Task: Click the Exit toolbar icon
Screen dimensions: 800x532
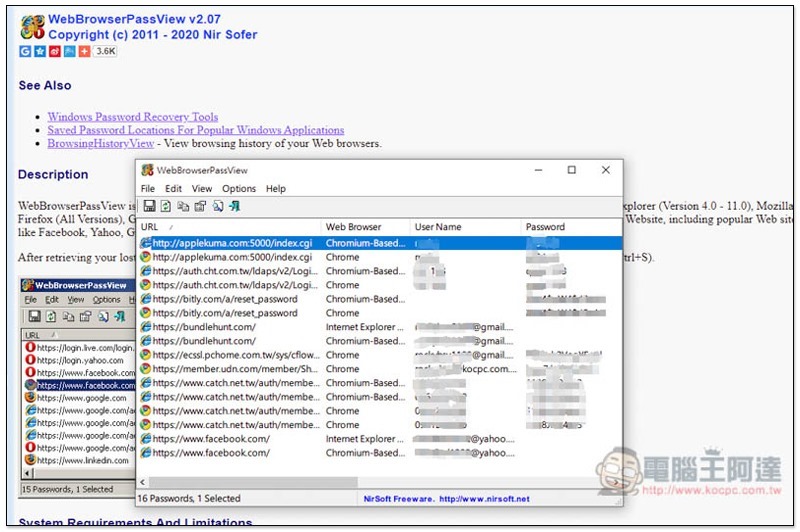Action: click(235, 206)
